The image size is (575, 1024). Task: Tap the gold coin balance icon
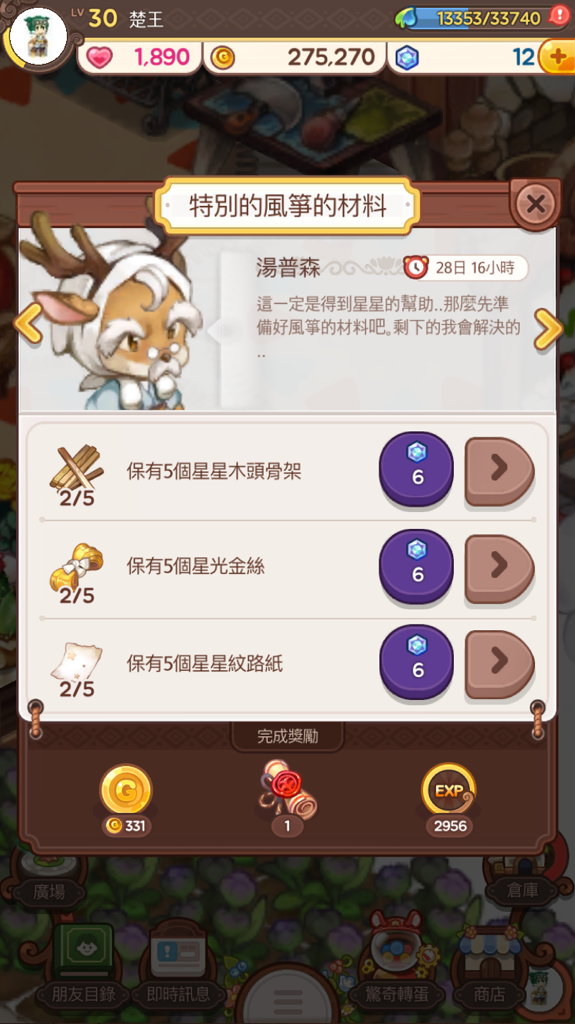tap(223, 58)
